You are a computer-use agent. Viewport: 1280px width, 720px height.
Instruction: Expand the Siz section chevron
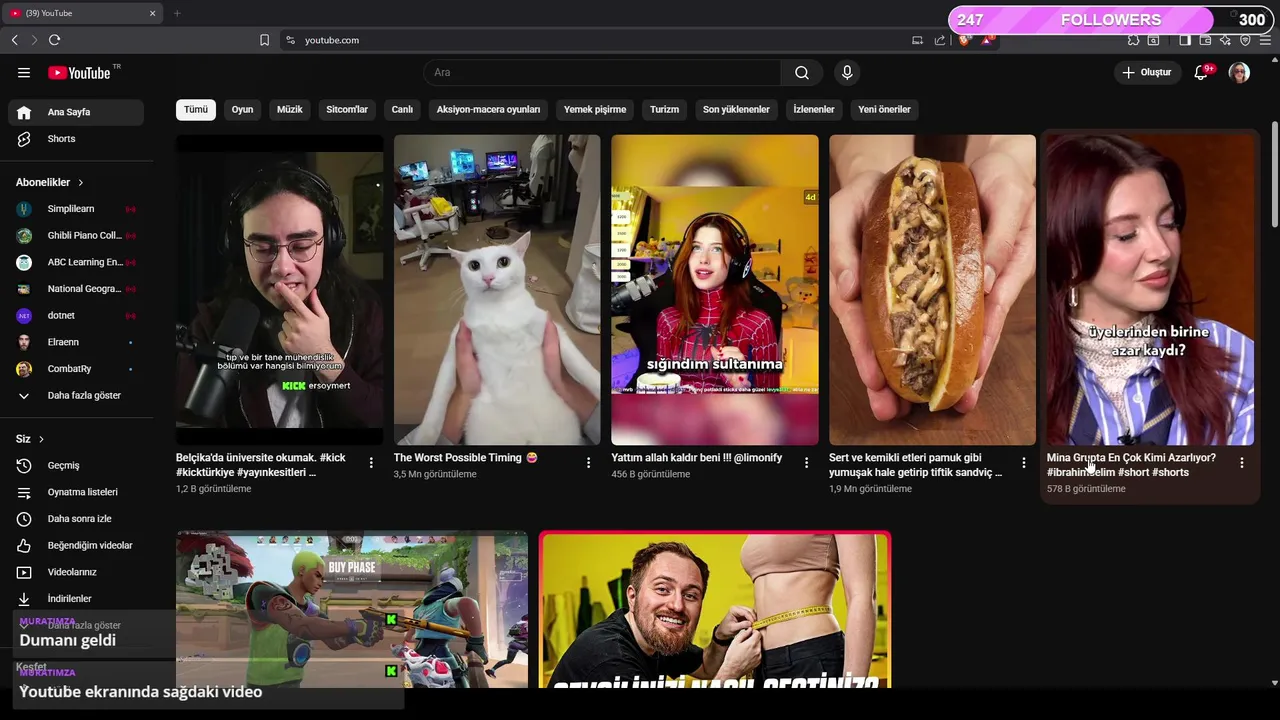(x=41, y=439)
